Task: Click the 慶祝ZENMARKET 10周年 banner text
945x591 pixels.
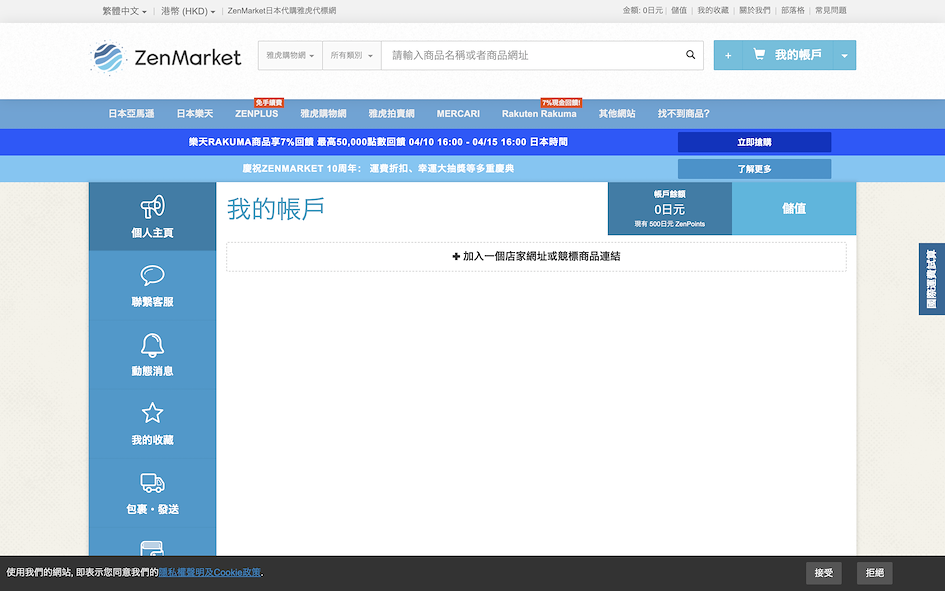Action: tap(378, 169)
